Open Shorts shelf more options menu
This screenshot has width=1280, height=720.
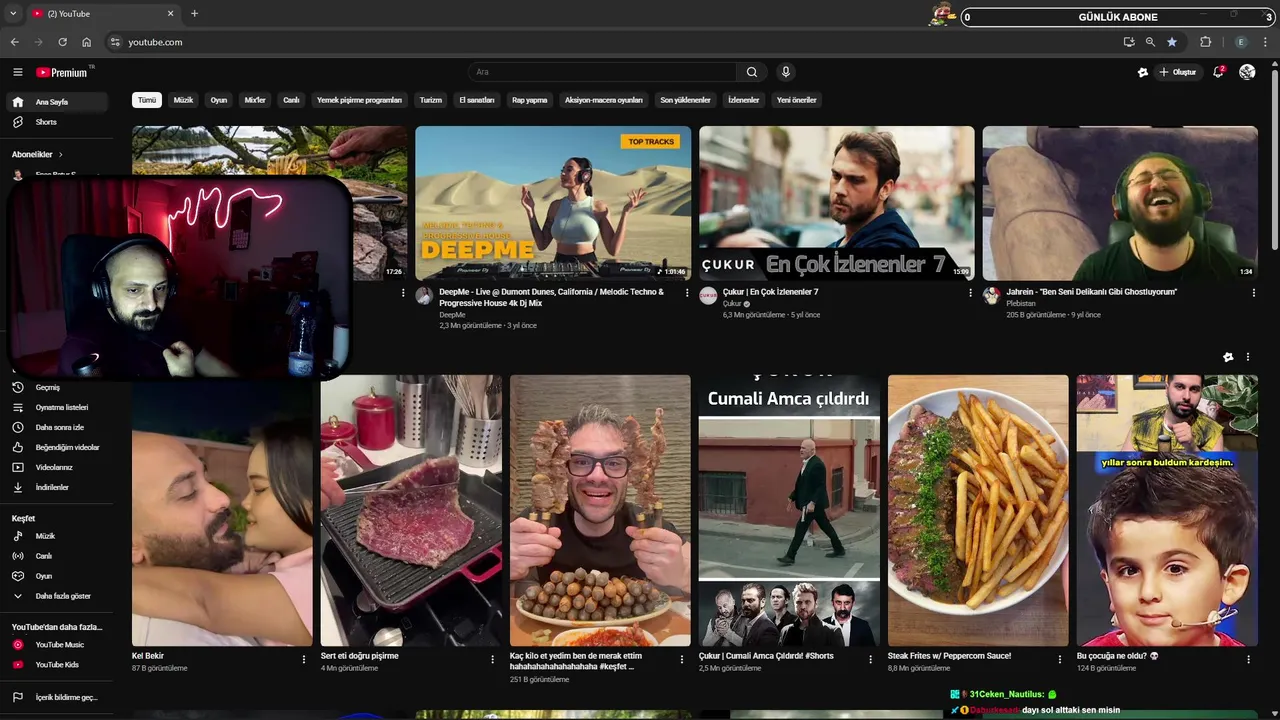pyautogui.click(x=1248, y=357)
